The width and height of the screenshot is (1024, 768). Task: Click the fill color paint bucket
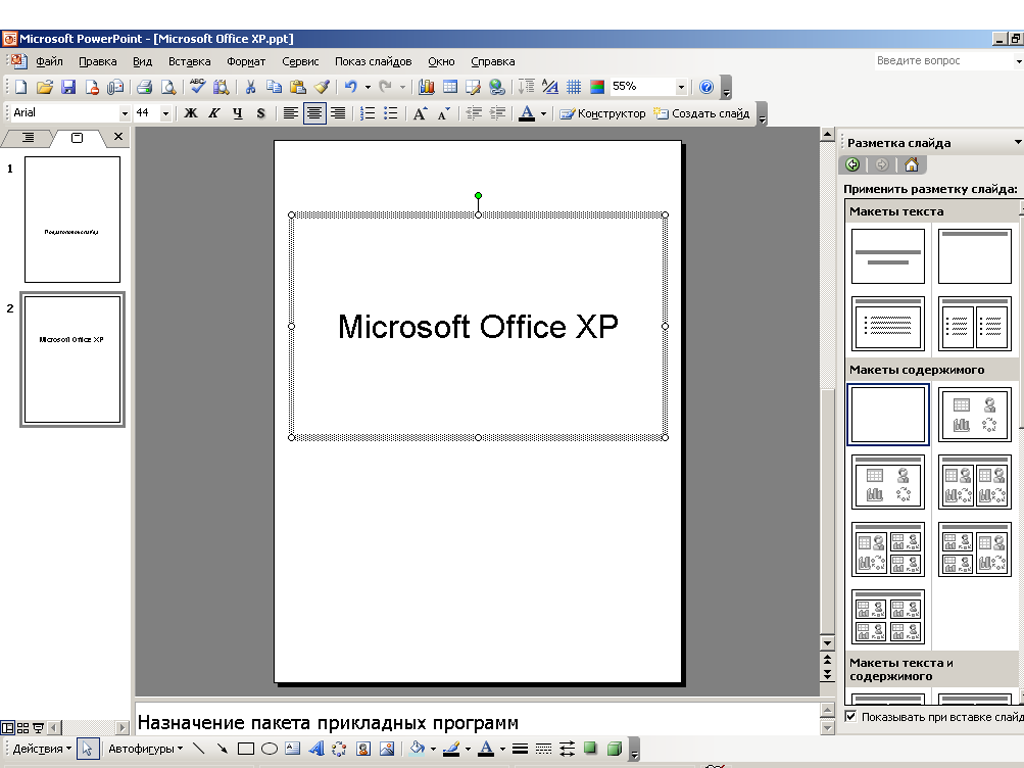(x=417, y=749)
